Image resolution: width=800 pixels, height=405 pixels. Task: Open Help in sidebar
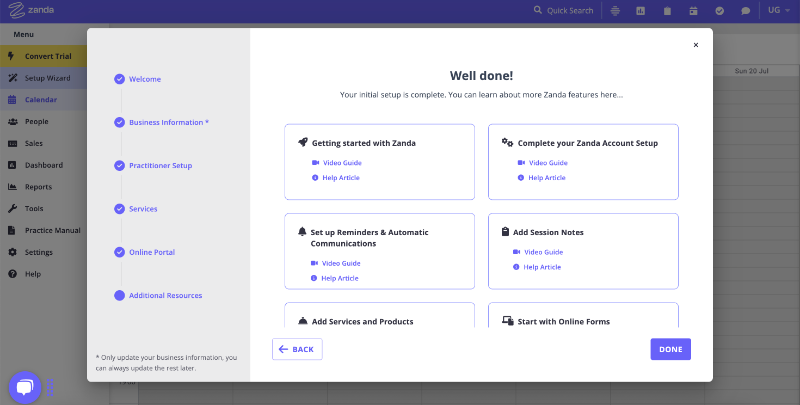[43, 274]
